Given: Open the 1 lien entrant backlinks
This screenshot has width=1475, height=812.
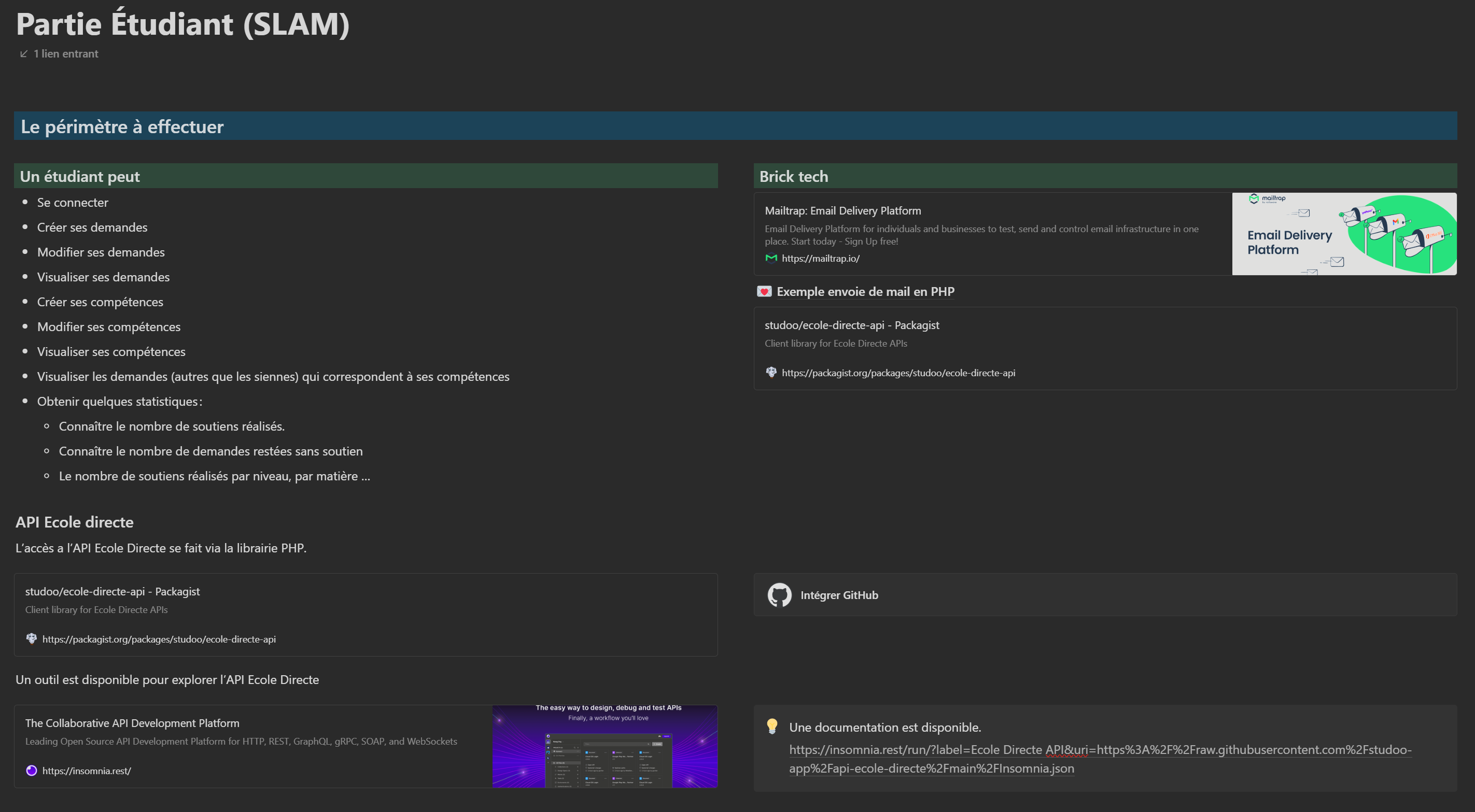Looking at the screenshot, I should point(65,54).
